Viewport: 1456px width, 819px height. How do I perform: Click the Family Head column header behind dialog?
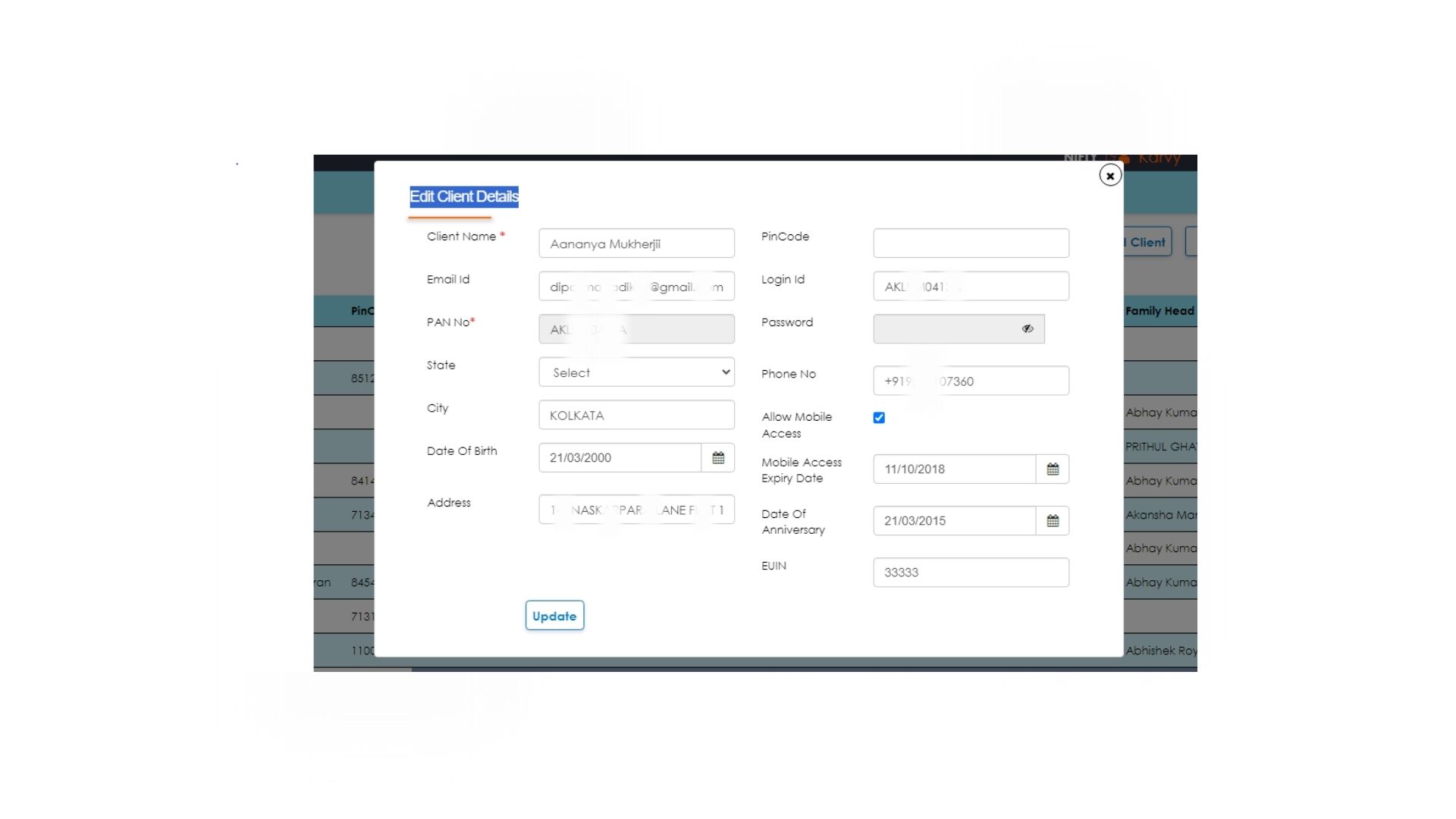pyautogui.click(x=1159, y=311)
